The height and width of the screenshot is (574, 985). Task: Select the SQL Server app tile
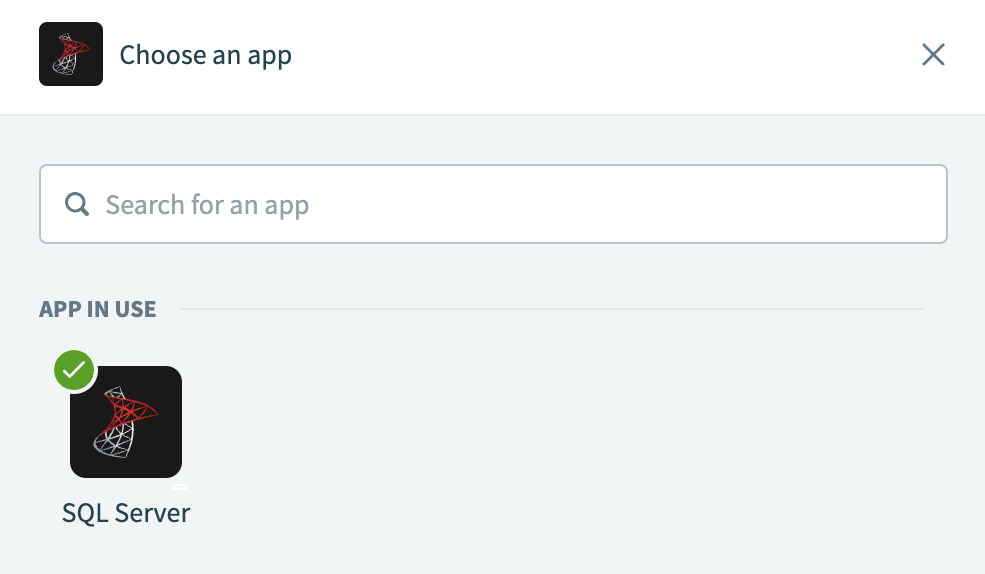point(126,422)
